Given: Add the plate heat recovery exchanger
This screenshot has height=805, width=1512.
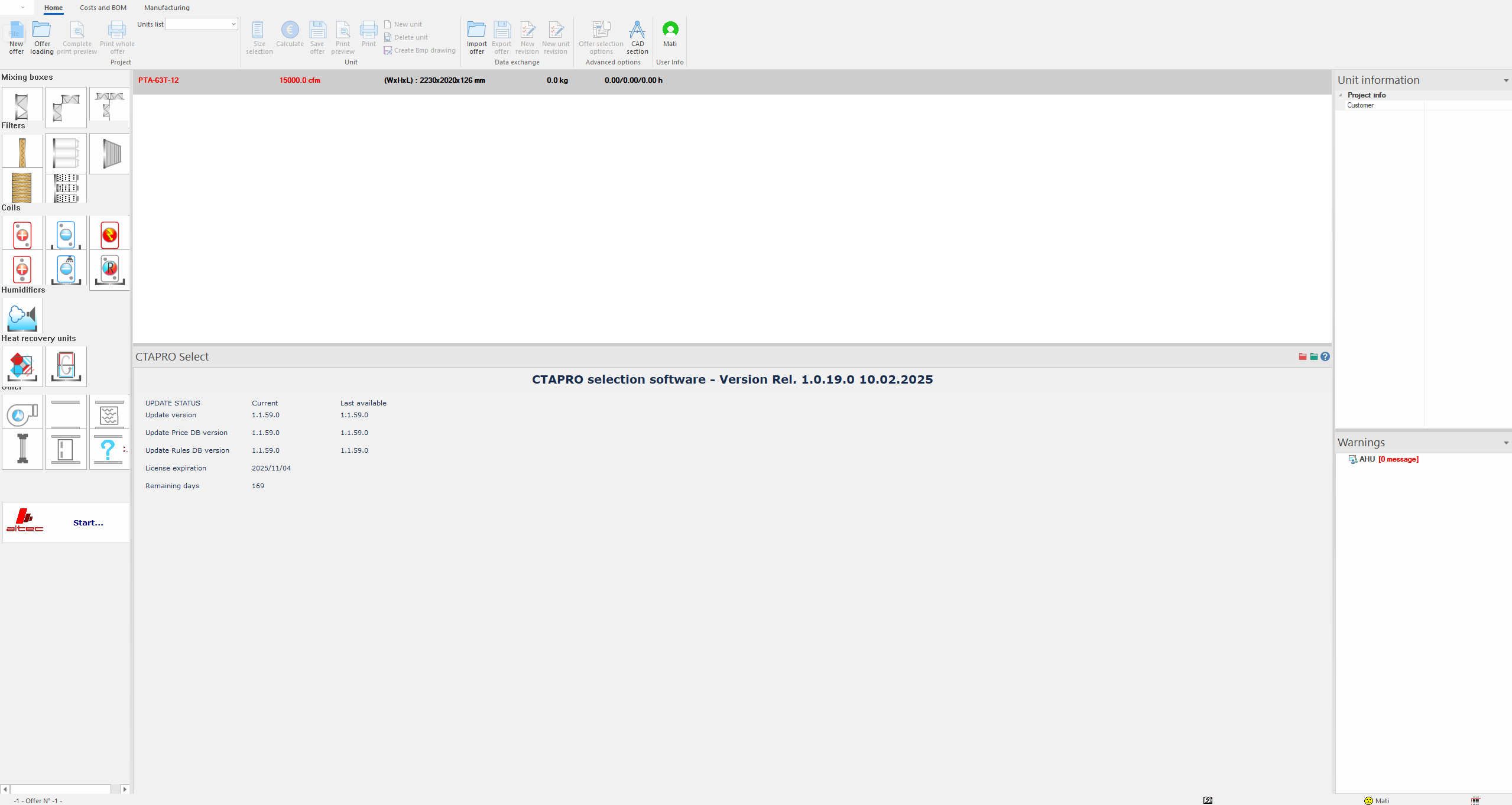Looking at the screenshot, I should pyautogui.click(x=22, y=366).
